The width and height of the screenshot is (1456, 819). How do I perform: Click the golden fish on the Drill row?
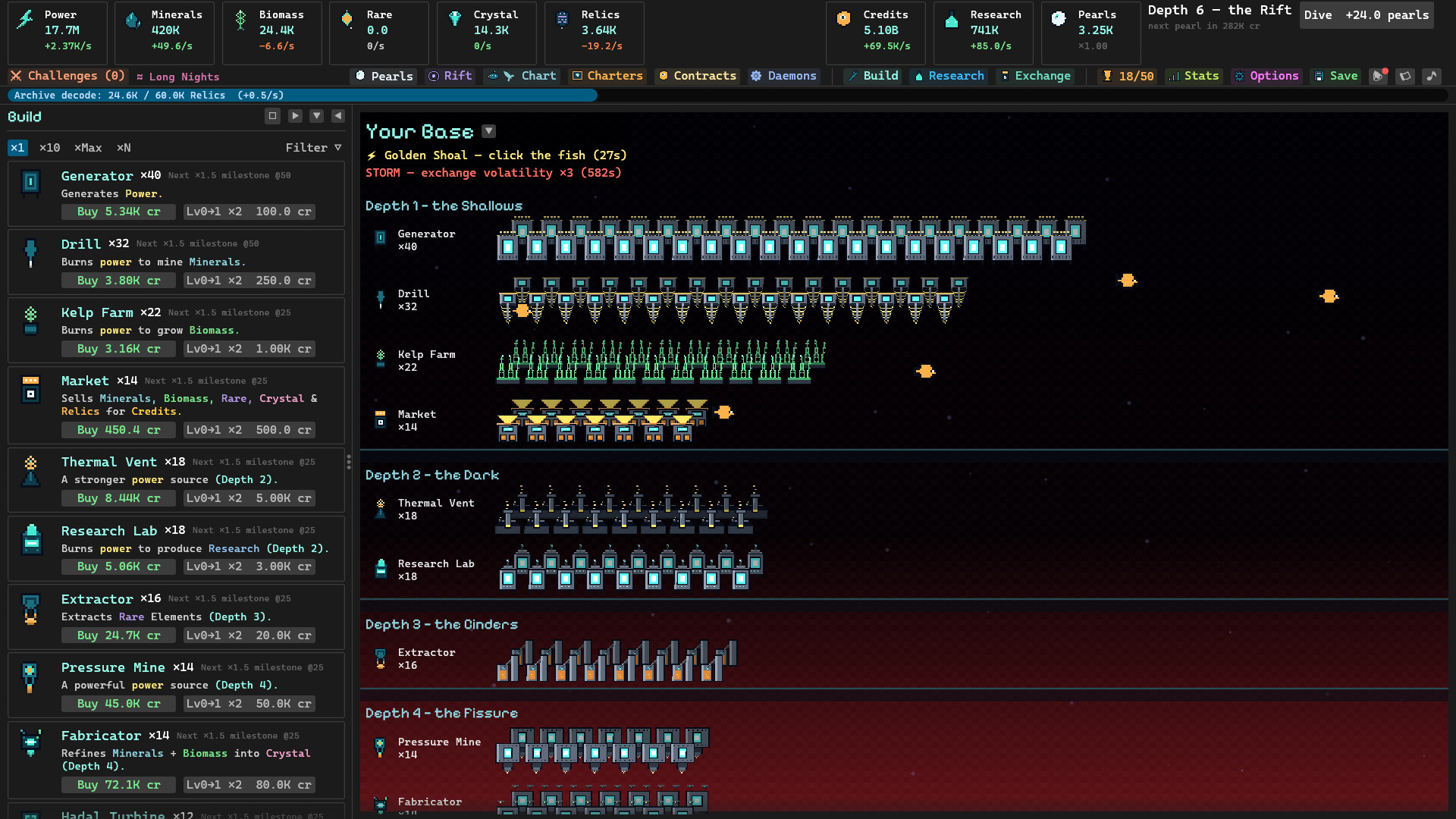point(522,310)
